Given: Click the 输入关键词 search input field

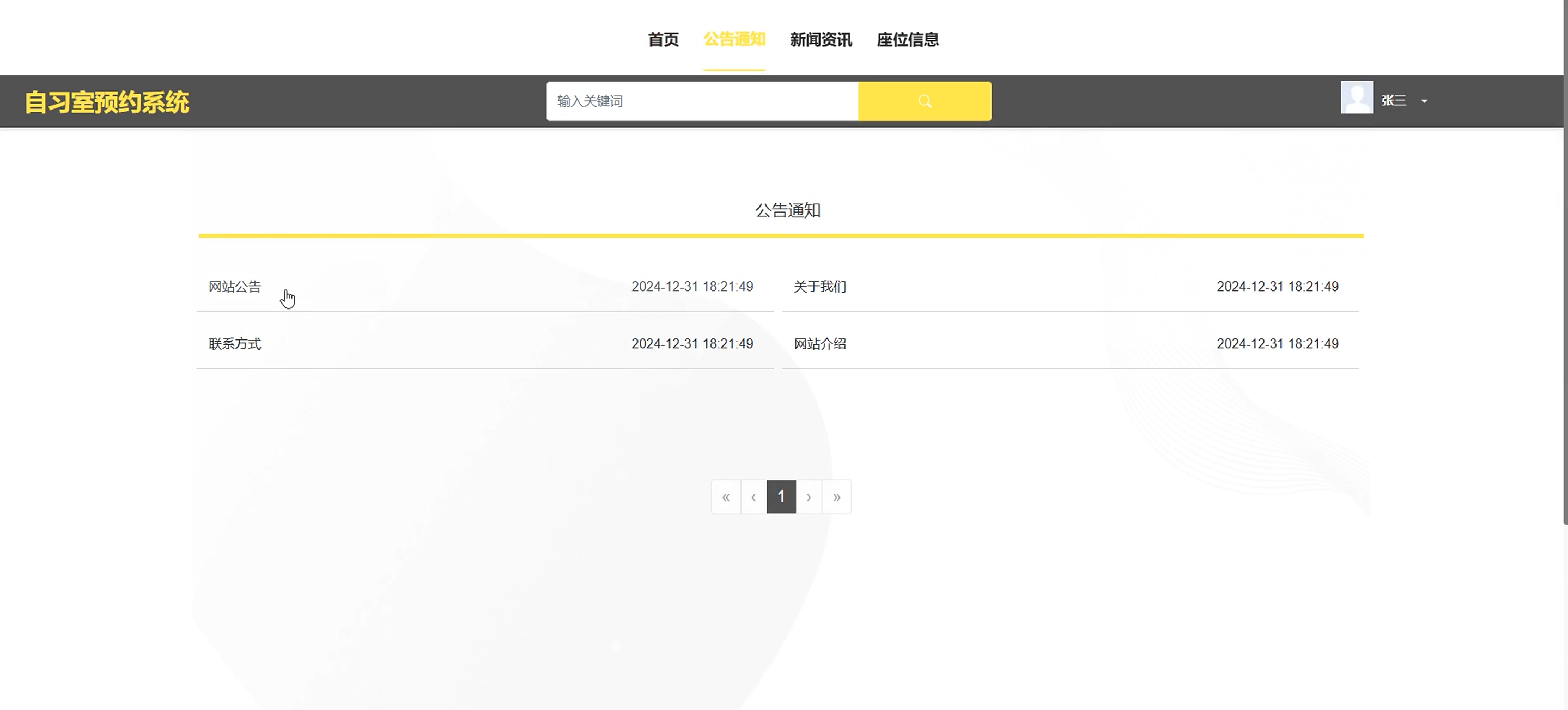Looking at the screenshot, I should 702,101.
